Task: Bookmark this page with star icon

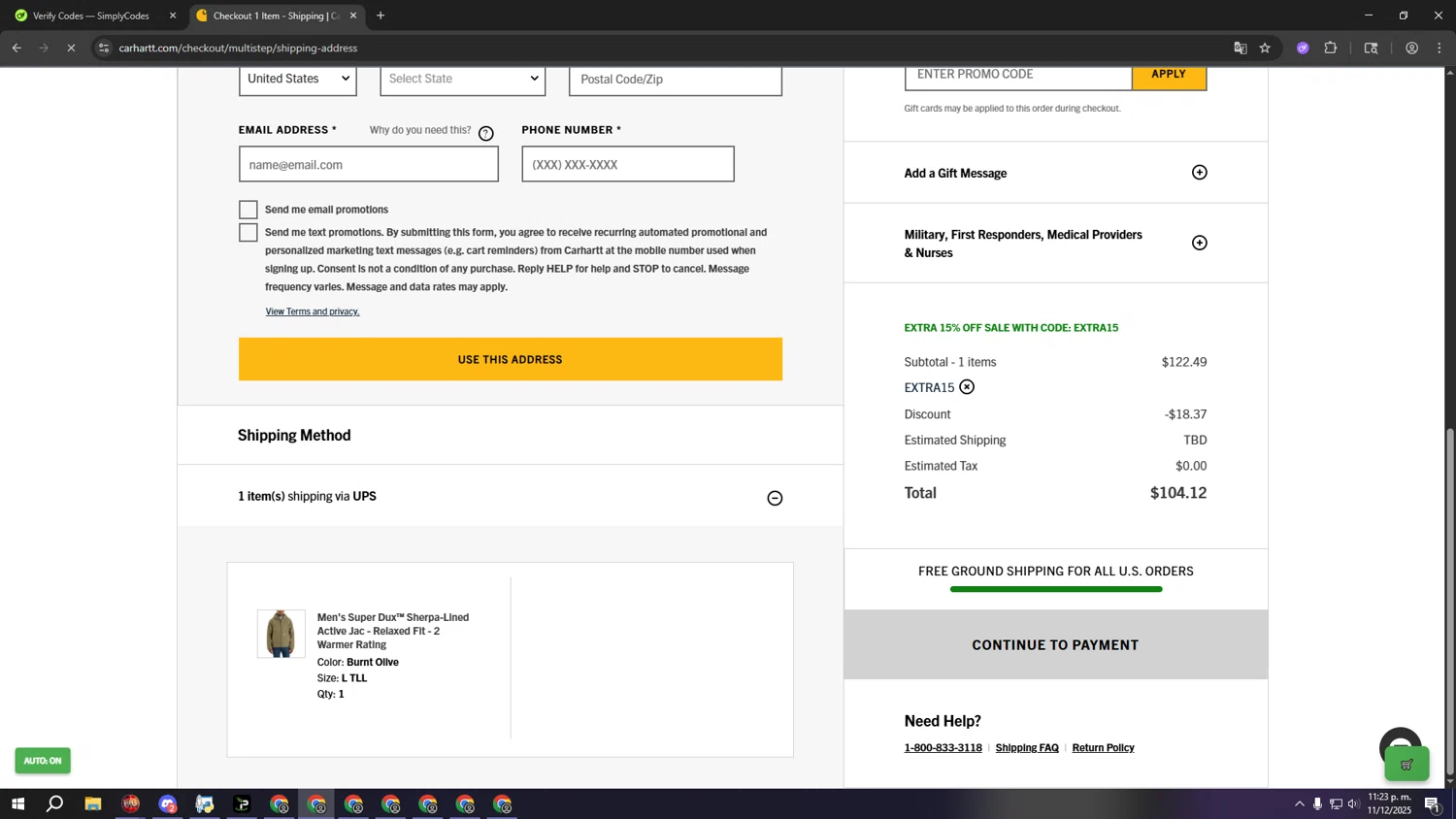Action: 1265,49
